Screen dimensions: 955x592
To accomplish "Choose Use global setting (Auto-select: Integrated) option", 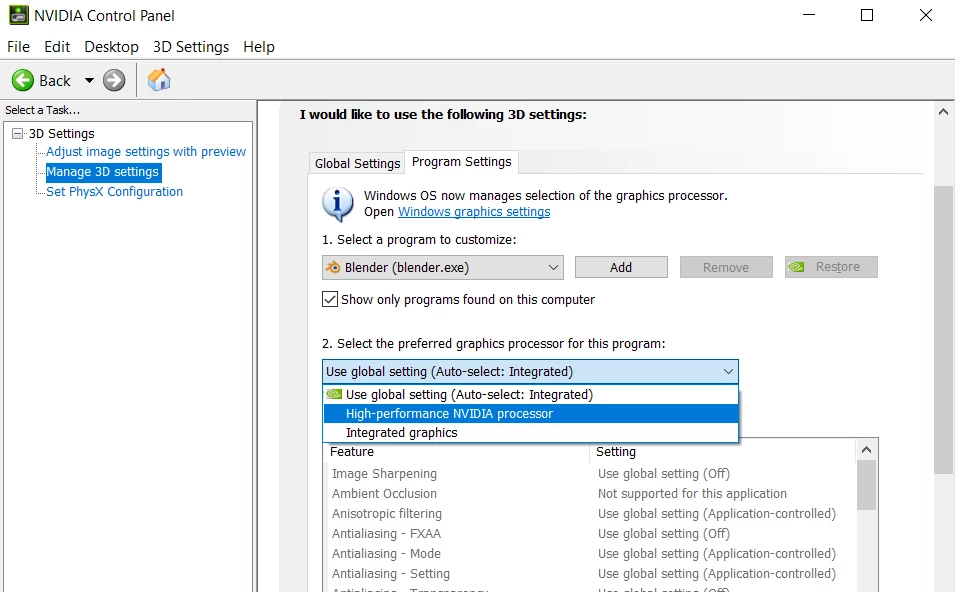I will point(530,395).
